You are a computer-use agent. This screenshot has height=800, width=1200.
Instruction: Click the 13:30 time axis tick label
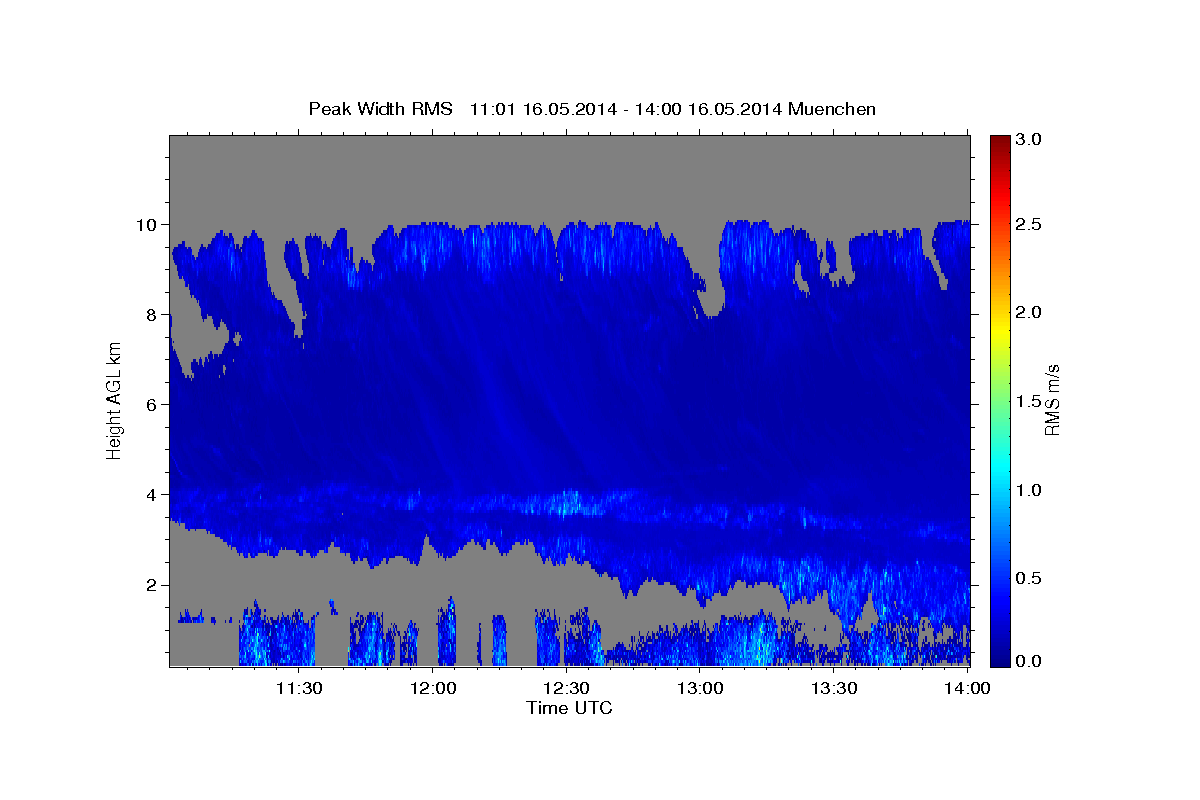point(834,688)
